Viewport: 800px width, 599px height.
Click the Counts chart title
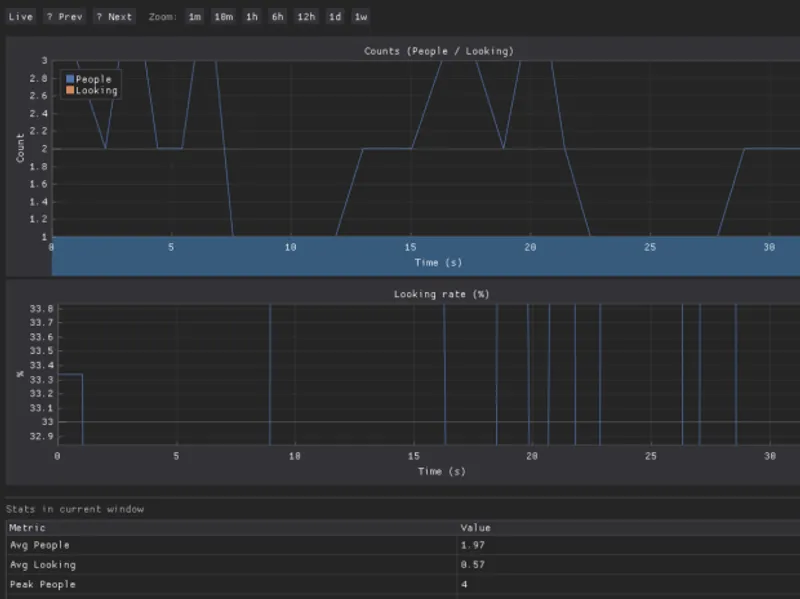click(439, 51)
